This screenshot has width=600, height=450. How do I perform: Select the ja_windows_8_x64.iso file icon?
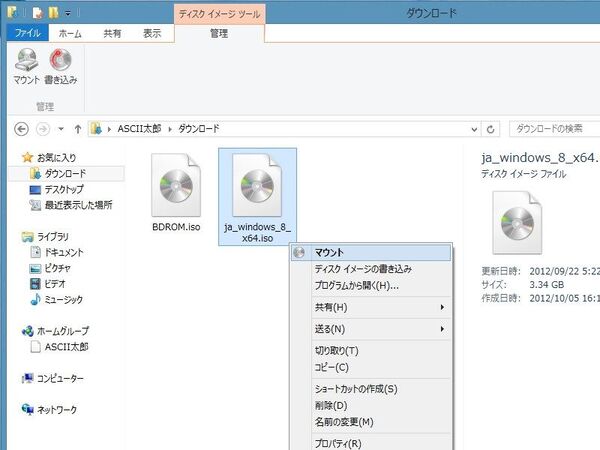coord(257,185)
